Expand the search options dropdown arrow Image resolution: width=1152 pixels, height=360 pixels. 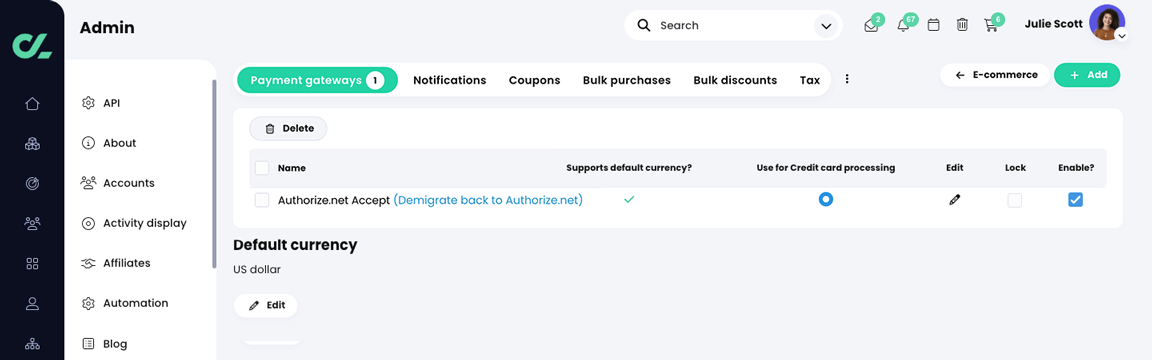click(826, 26)
